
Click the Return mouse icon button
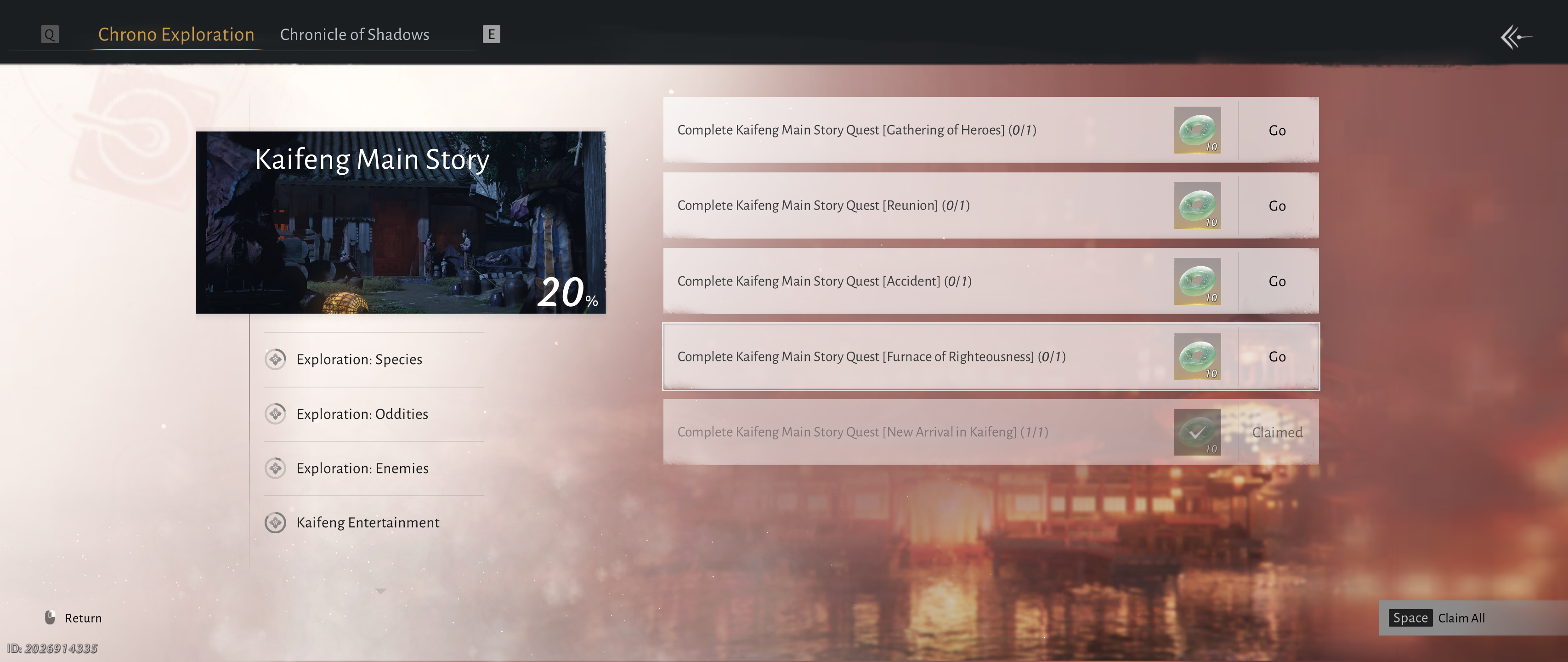51,617
